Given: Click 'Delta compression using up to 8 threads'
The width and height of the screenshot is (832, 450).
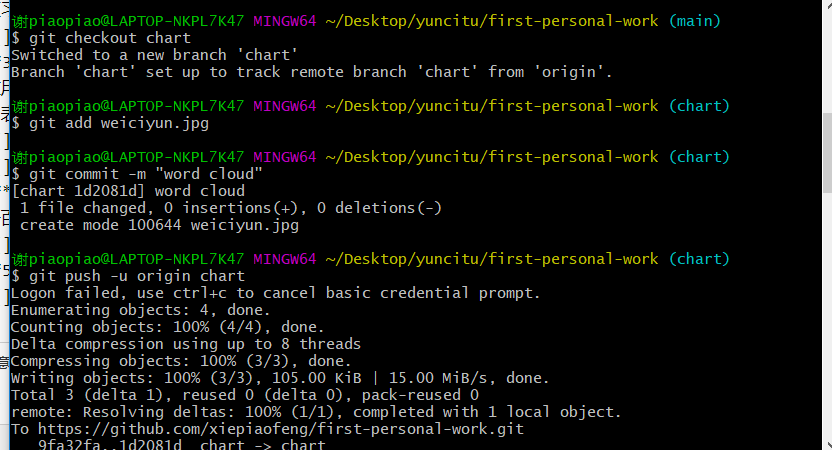Looking at the screenshot, I should click(186, 344).
